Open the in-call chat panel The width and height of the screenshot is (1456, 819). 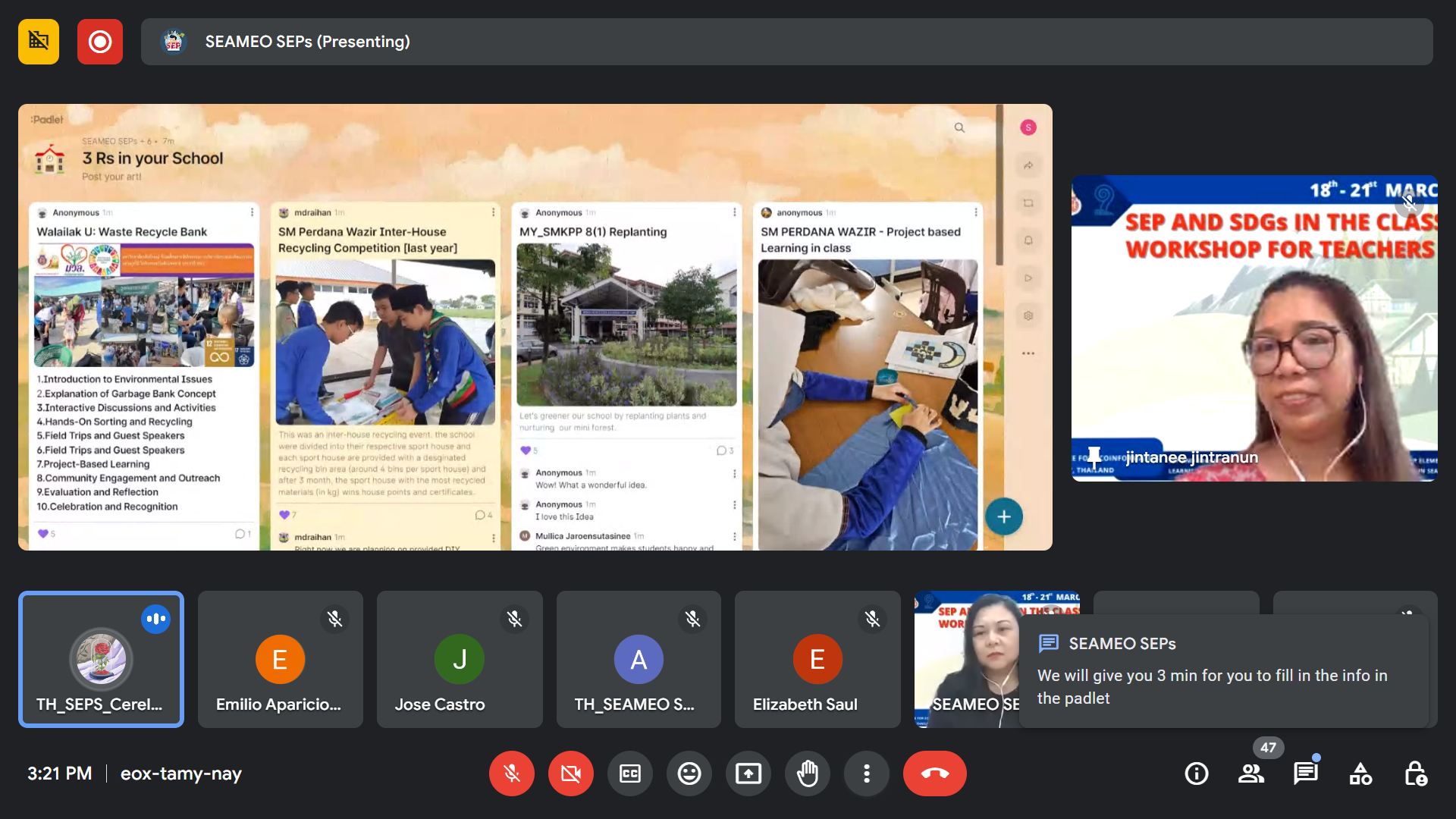point(1306,773)
